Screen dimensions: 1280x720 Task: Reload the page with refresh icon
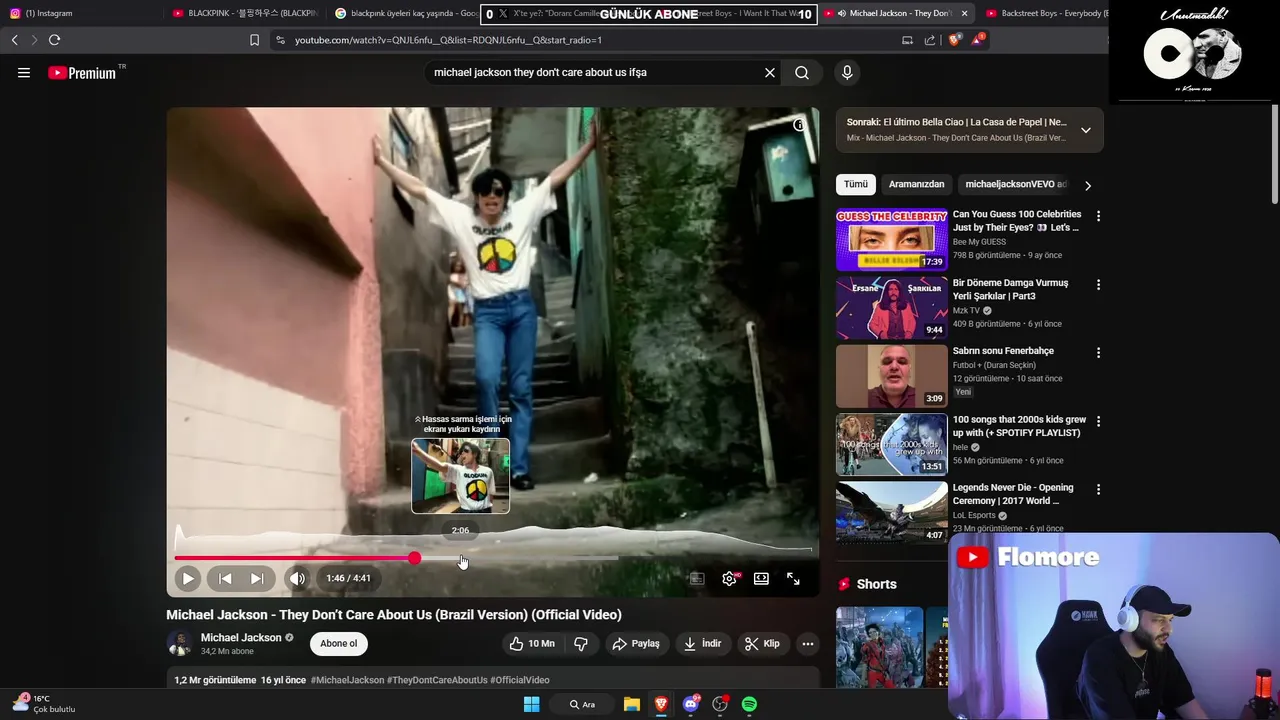tap(54, 40)
